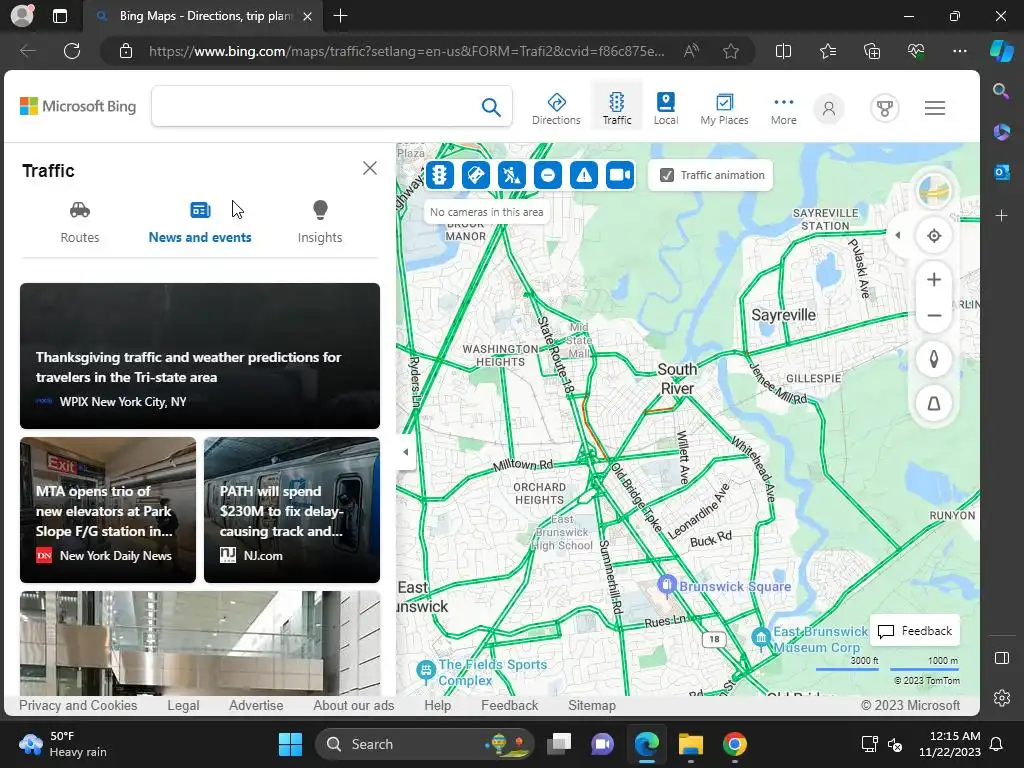Select the Traffic tool in header
The width and height of the screenshot is (1024, 768).
616,108
